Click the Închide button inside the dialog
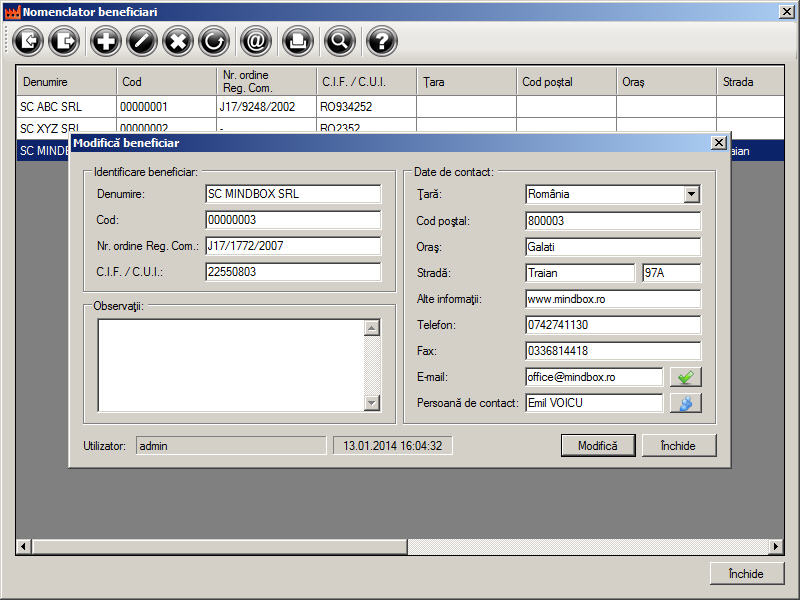800x600 pixels. click(x=679, y=446)
